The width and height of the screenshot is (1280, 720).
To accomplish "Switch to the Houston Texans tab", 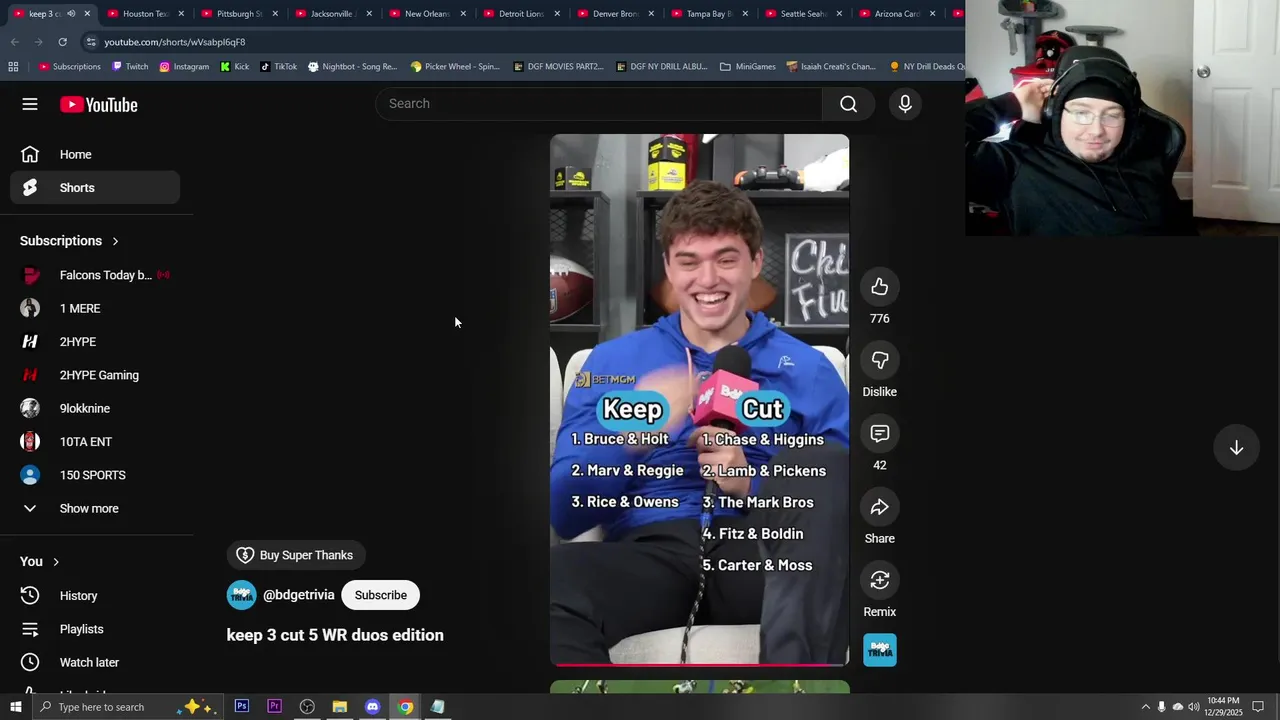I will (x=145, y=14).
